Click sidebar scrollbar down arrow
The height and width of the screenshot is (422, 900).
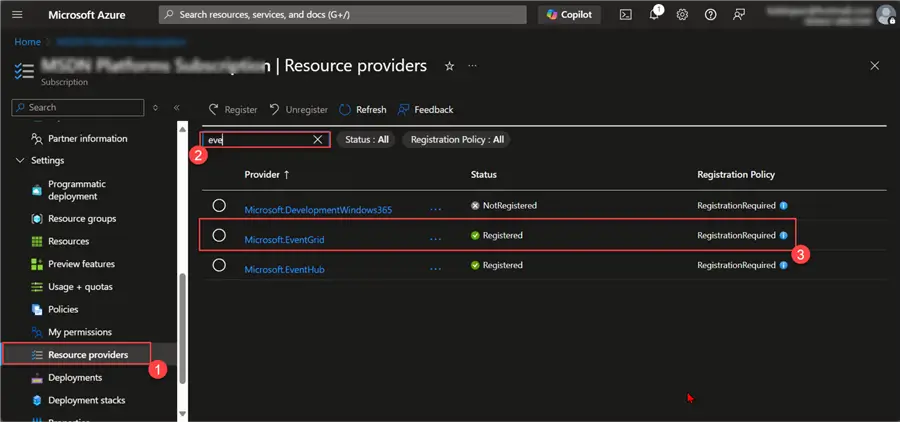click(183, 413)
